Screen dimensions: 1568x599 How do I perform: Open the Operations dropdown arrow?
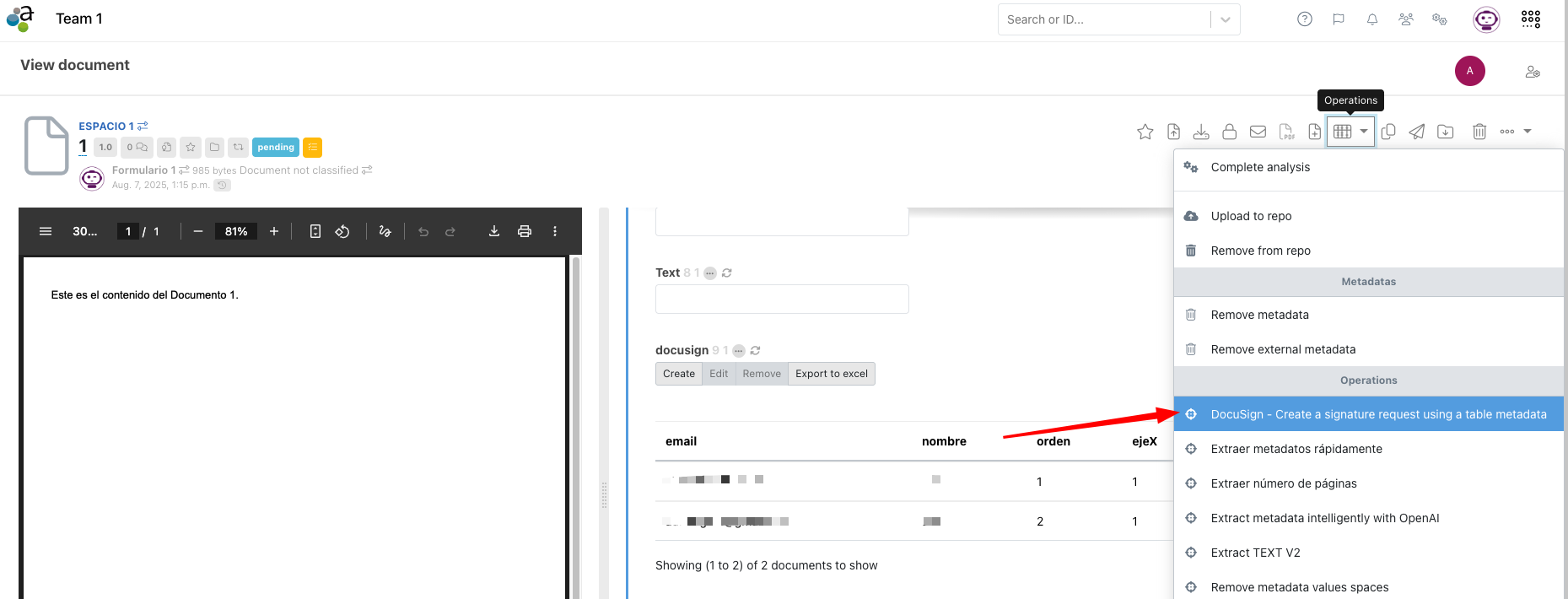click(x=1364, y=132)
